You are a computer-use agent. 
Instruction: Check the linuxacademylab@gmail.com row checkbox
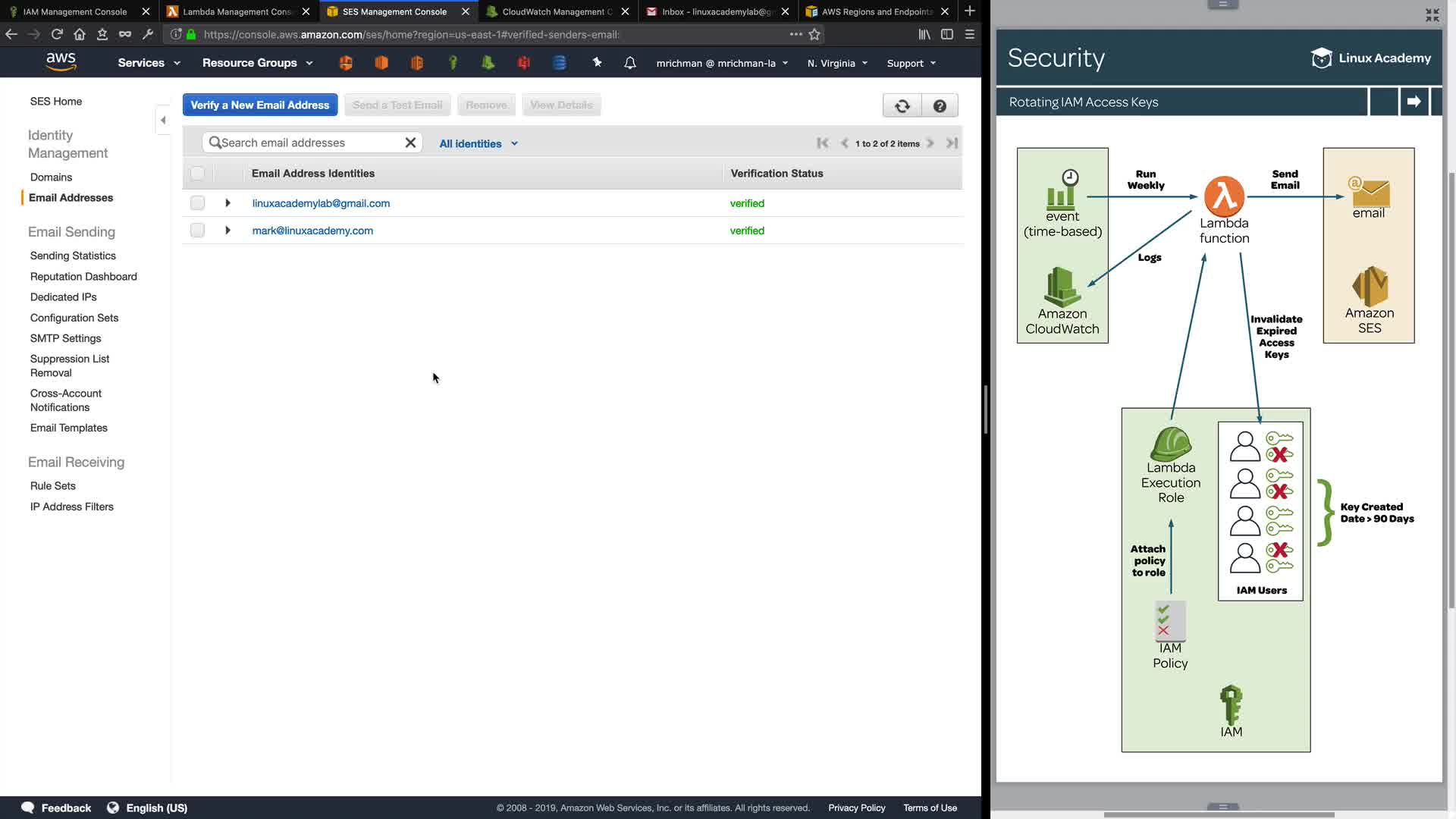point(197,203)
